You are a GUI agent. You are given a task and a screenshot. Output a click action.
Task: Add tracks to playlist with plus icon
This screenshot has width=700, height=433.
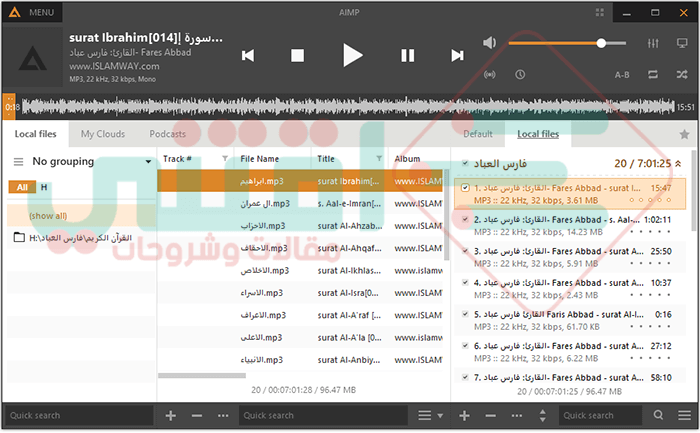(464, 416)
